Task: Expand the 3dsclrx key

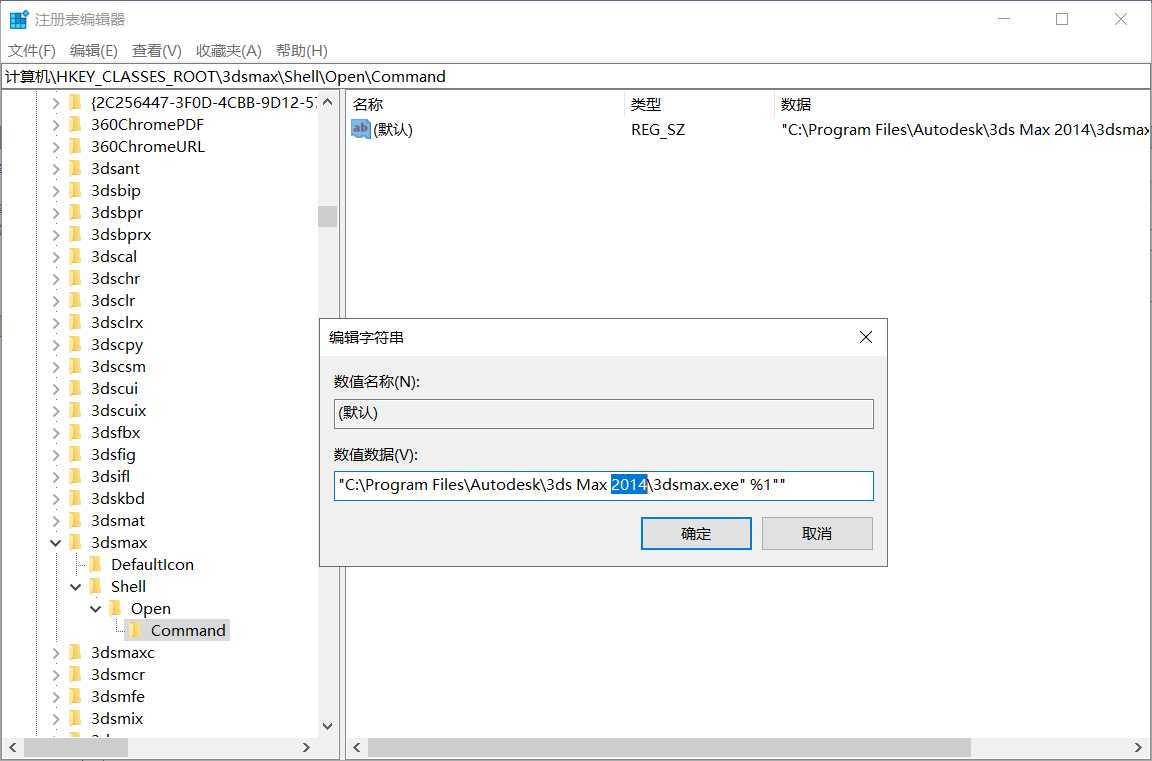Action: (x=56, y=323)
